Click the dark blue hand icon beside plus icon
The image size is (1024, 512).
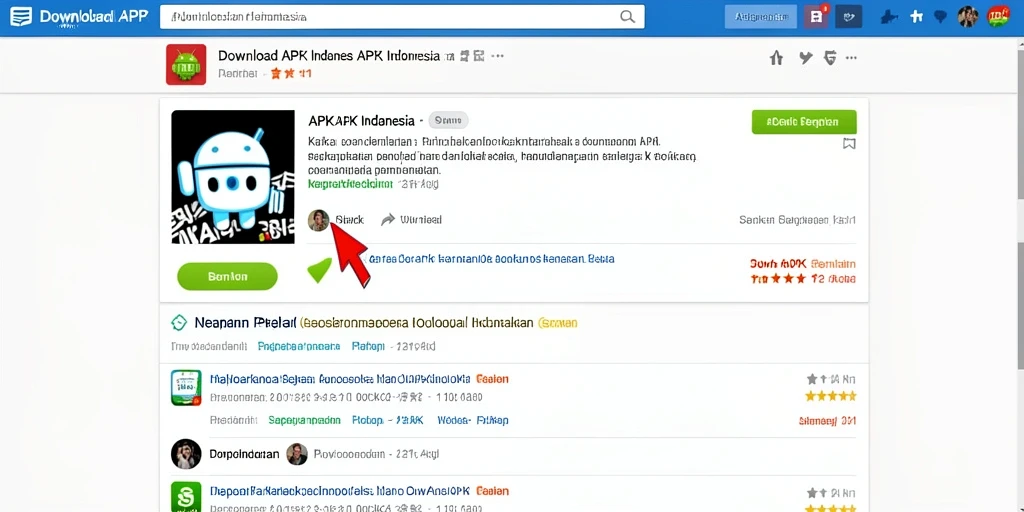[890, 17]
